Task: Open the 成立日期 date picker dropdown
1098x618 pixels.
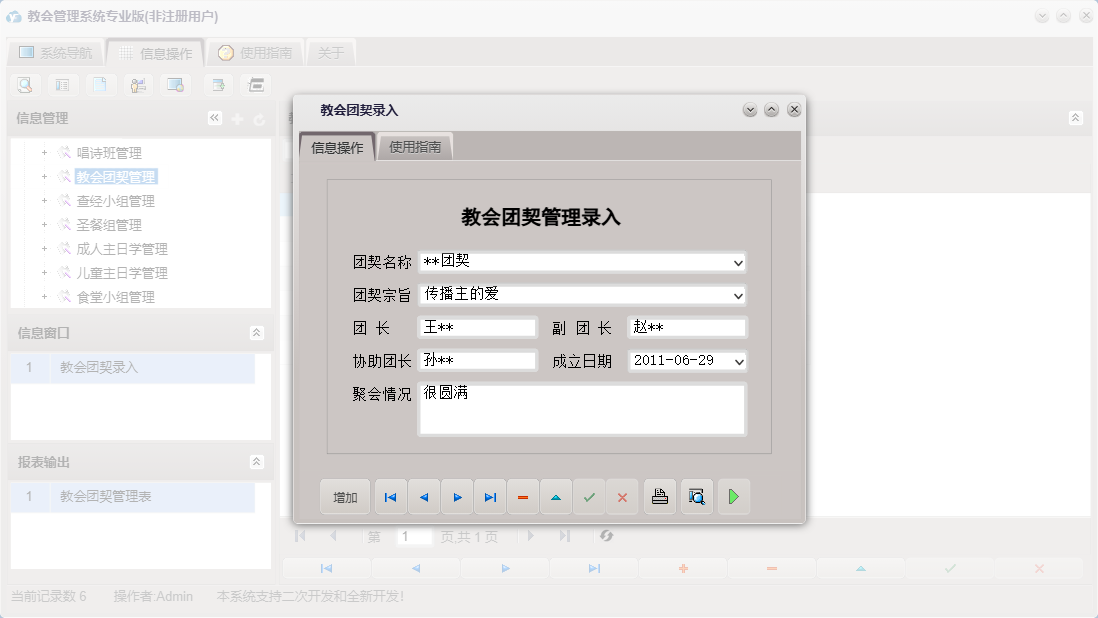Action: tap(738, 362)
